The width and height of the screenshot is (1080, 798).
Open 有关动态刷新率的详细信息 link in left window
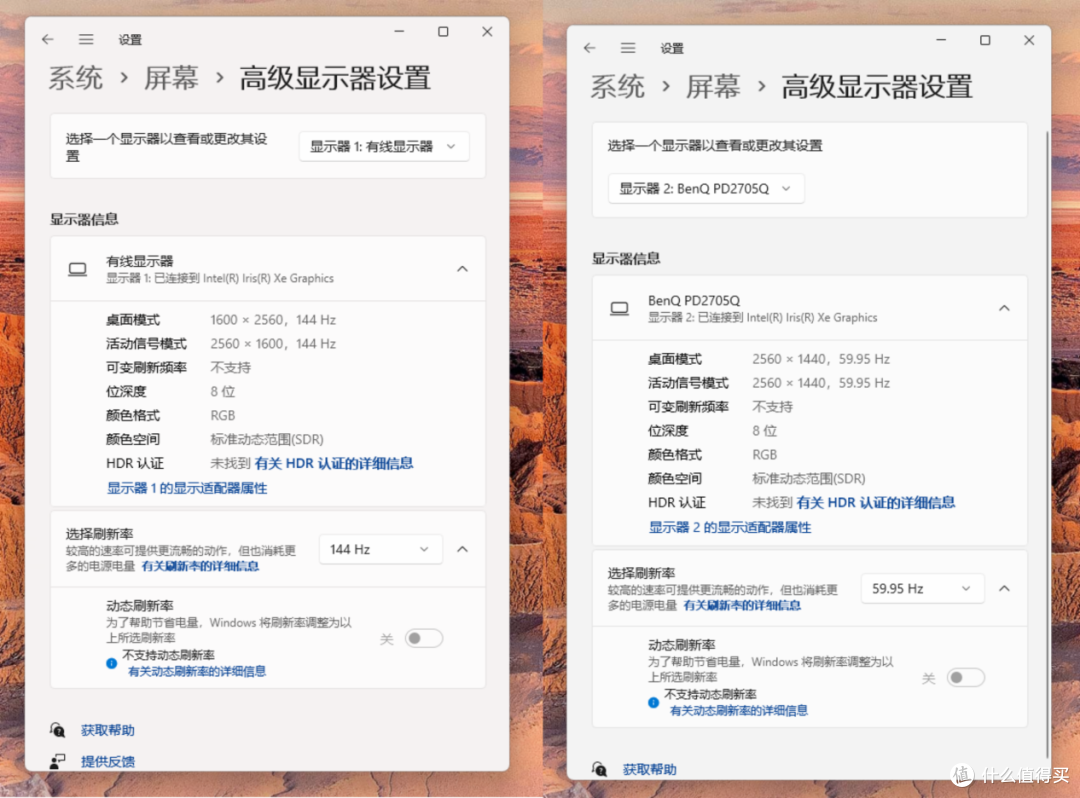point(197,671)
